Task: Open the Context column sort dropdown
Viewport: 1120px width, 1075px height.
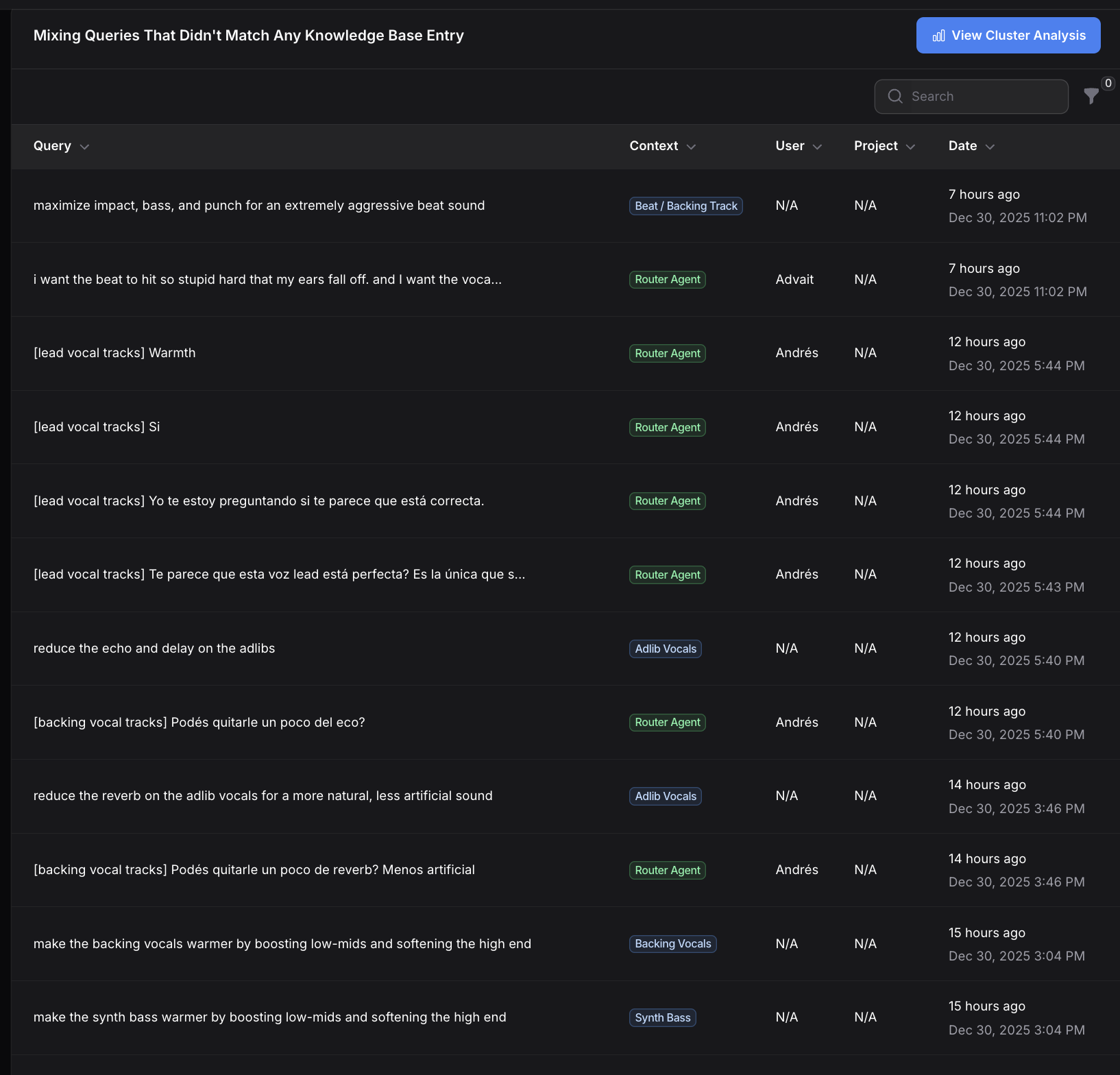Action: tap(692, 146)
